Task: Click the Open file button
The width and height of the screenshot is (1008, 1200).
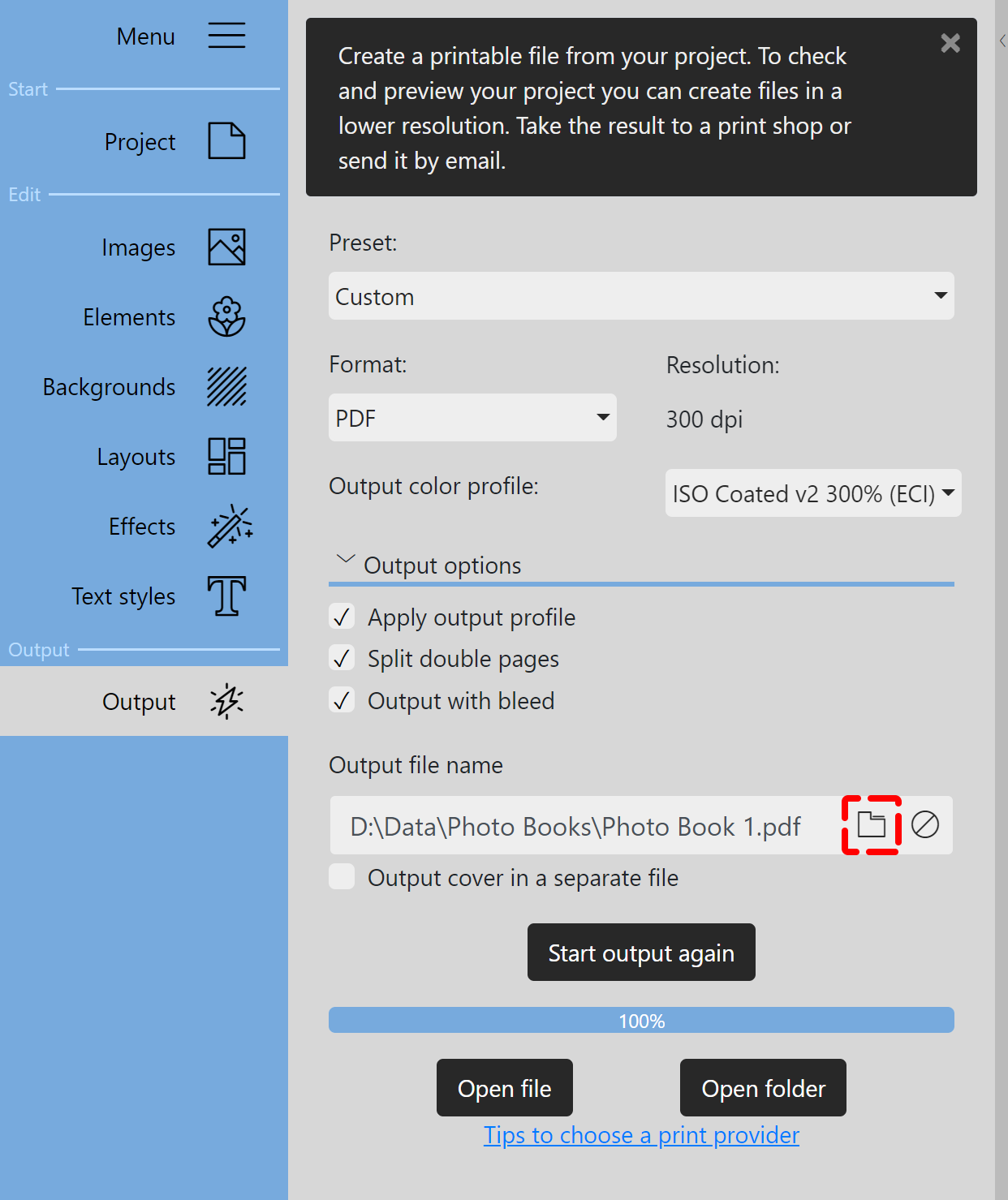Action: (505, 1088)
